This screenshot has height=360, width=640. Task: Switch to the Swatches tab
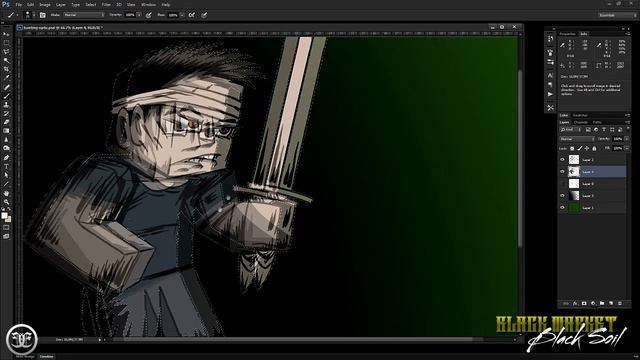tap(580, 116)
